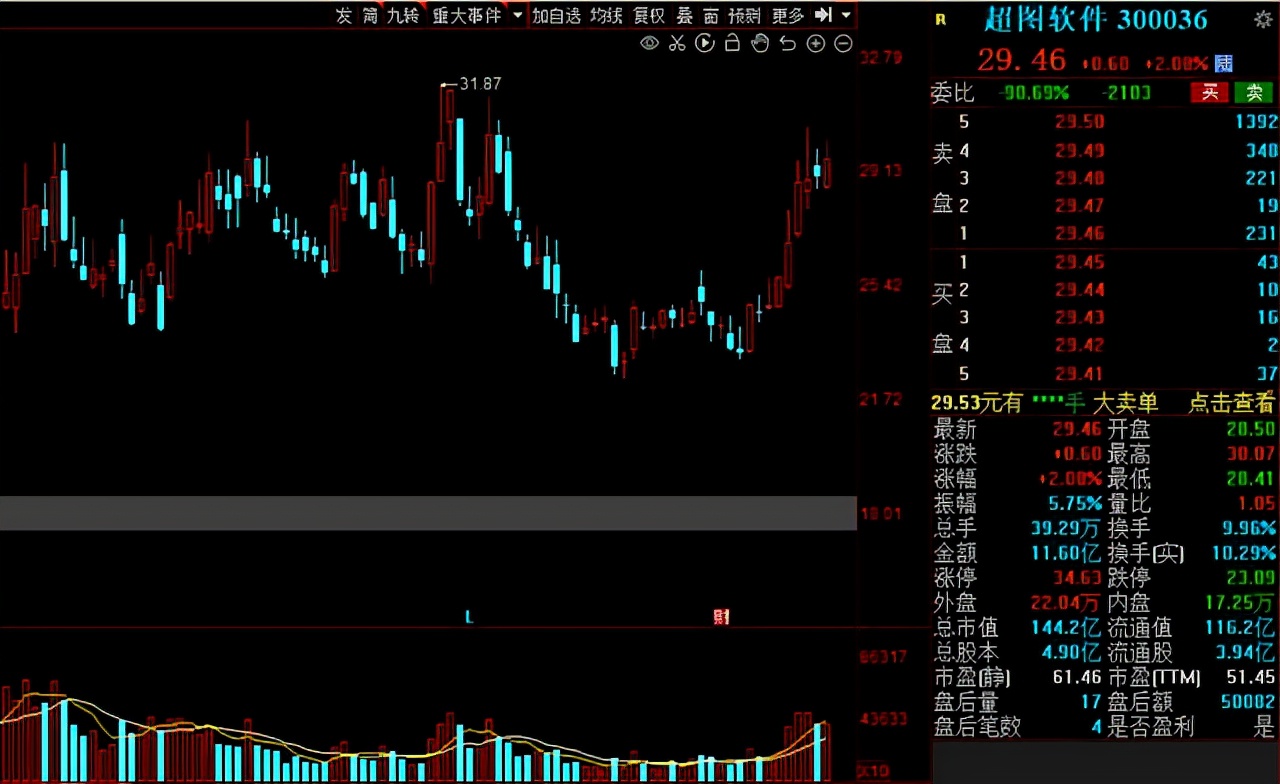
Task: Toggle the 复权 adjustment option
Action: (x=649, y=15)
